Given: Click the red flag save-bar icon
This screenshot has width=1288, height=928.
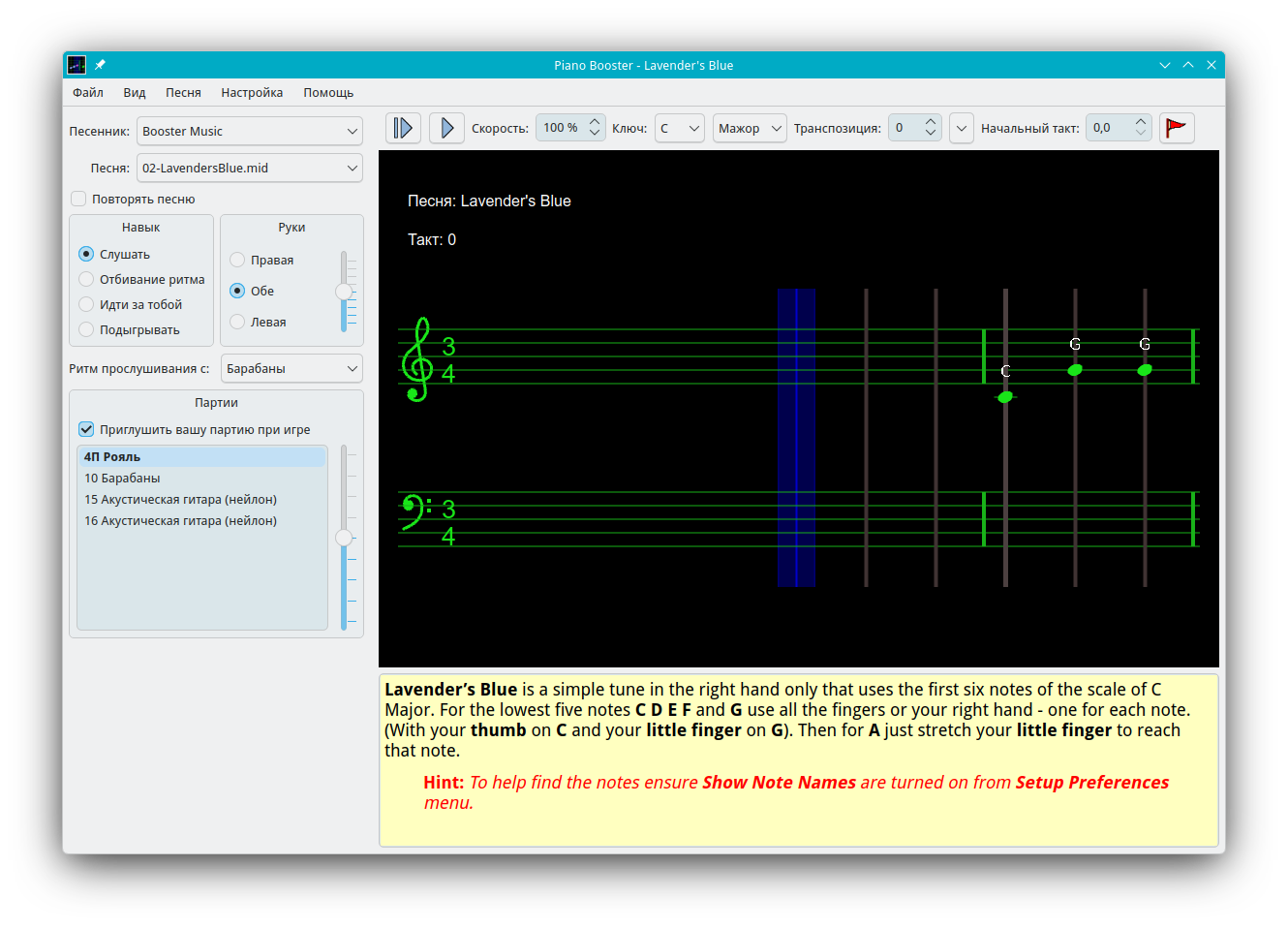Looking at the screenshot, I should tap(1176, 128).
